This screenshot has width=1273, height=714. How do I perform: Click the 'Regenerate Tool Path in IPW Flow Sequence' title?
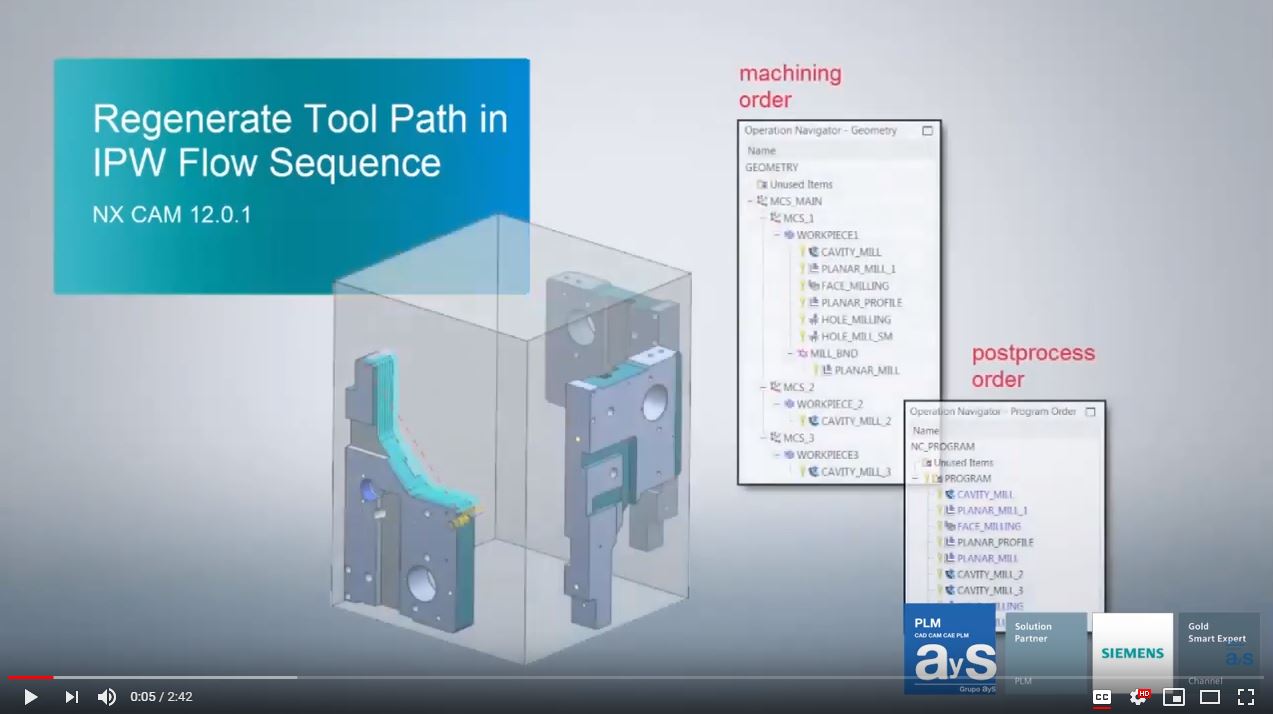click(x=300, y=140)
